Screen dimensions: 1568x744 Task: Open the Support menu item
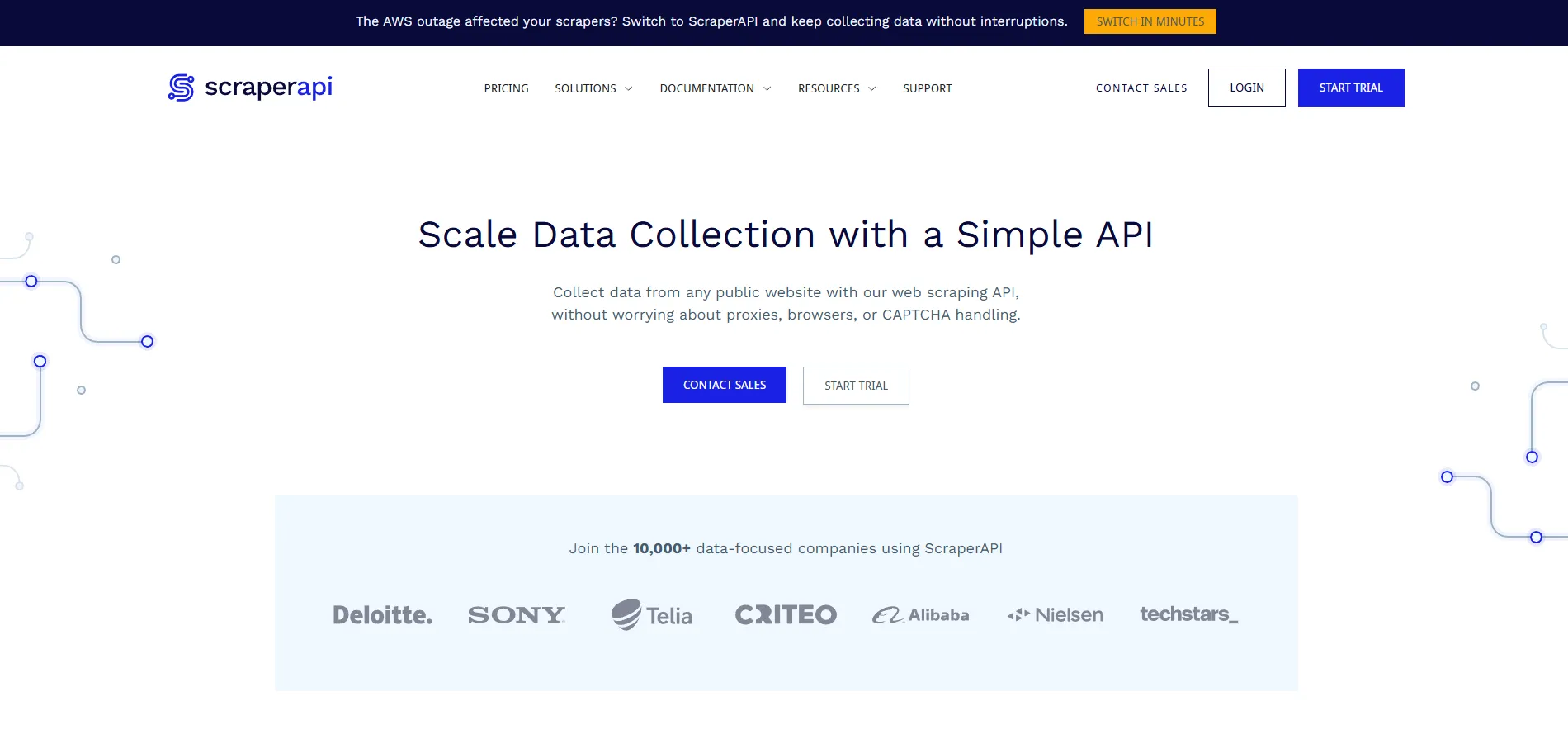click(x=927, y=88)
